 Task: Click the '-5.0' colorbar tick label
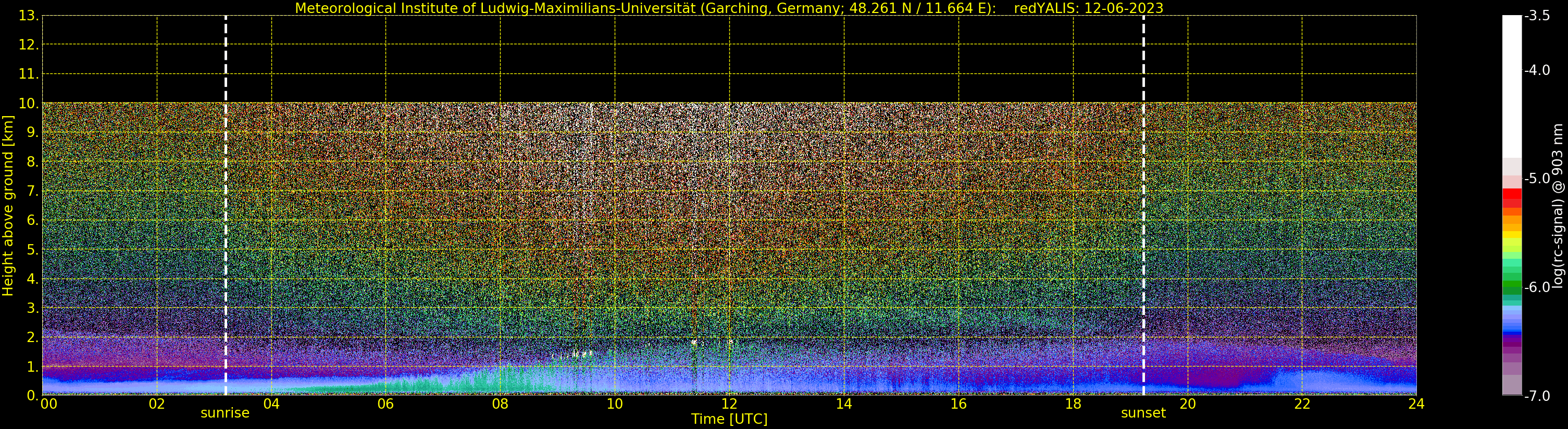1537,178
